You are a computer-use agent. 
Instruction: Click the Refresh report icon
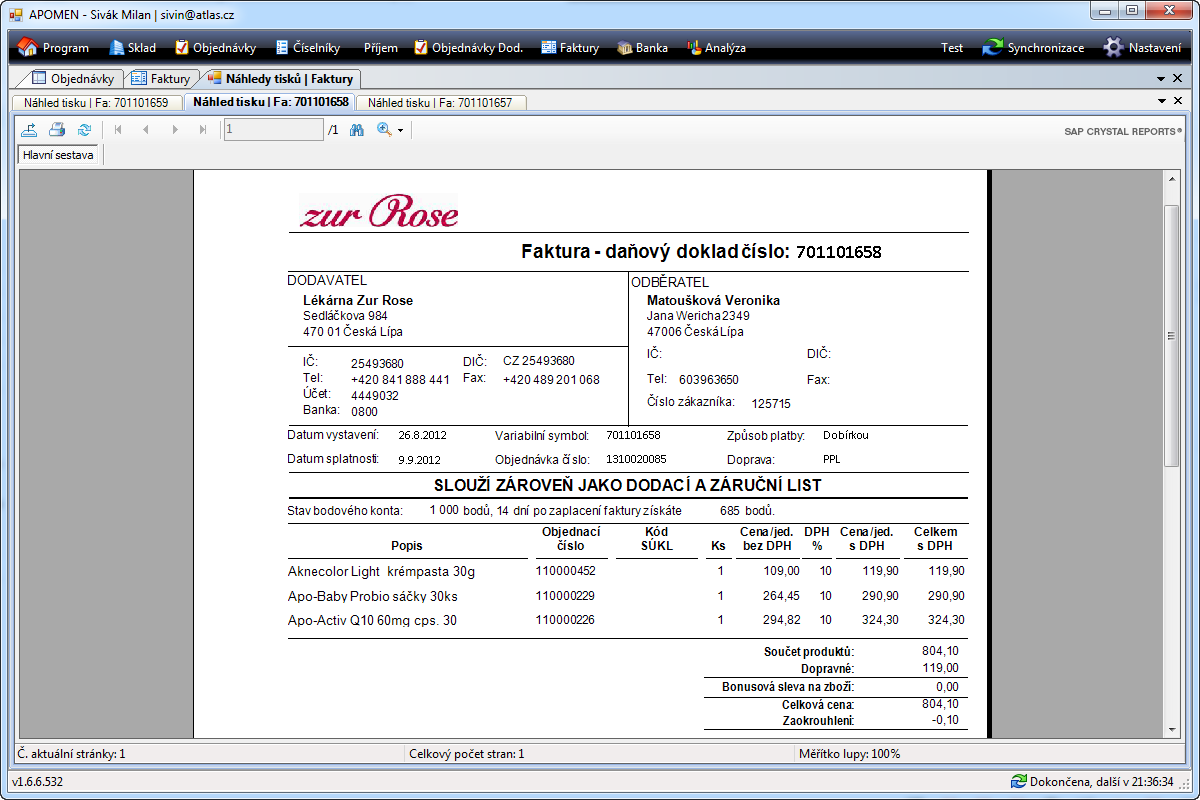[x=84, y=129]
